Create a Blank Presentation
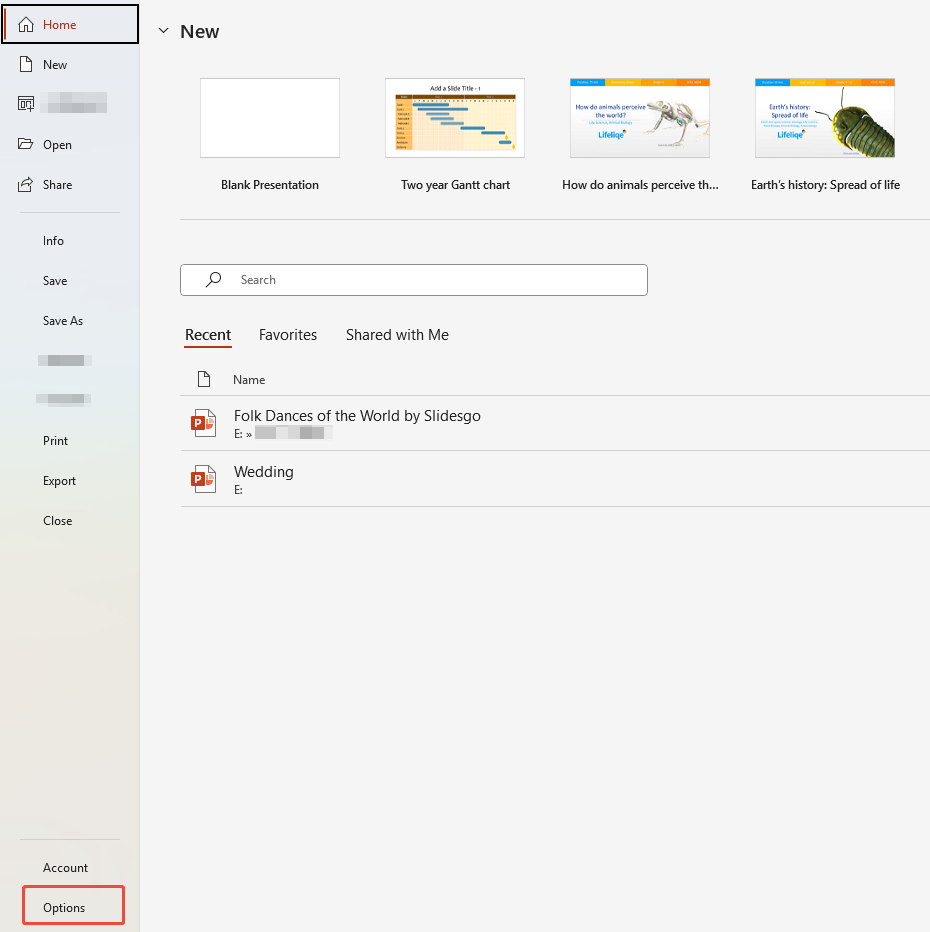Image resolution: width=930 pixels, height=932 pixels. 270,117
